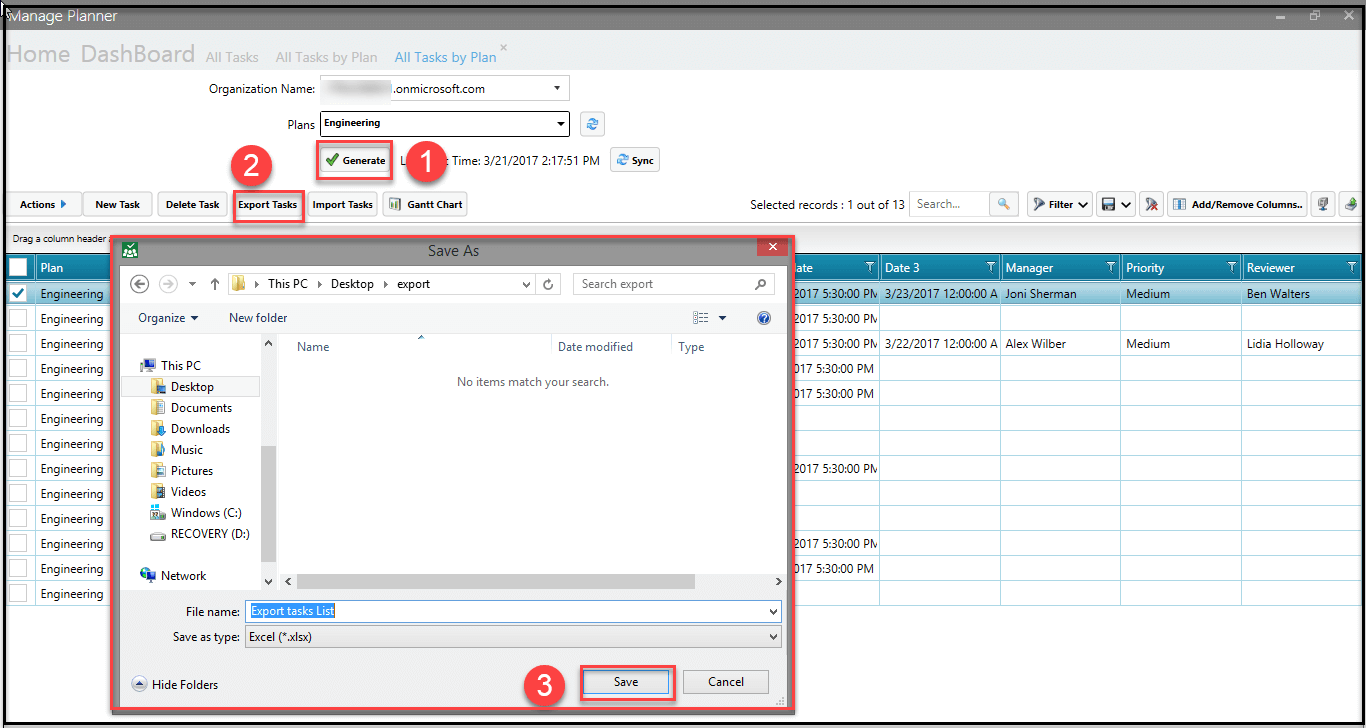
Task: Click Hide Folders in Save As dialog
Action: (175, 684)
